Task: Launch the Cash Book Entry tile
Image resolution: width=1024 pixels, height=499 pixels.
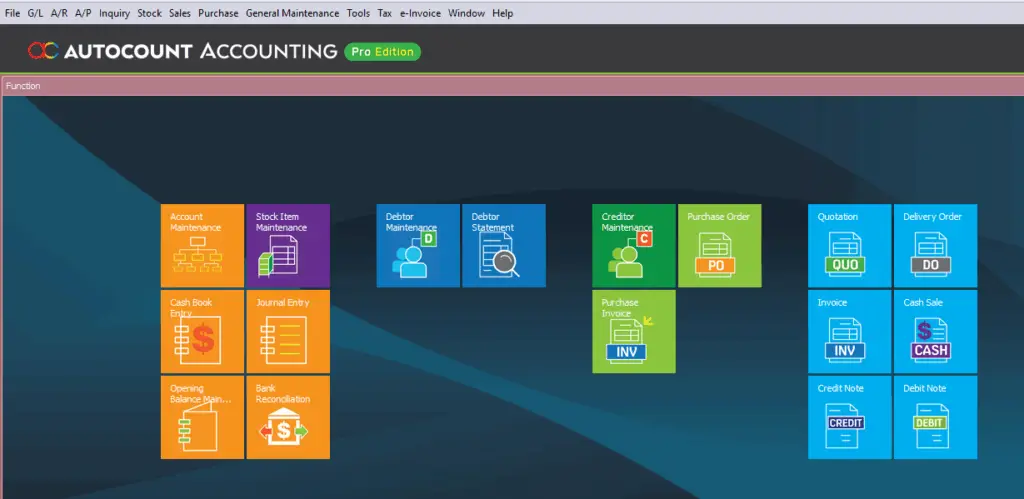Action: point(202,332)
